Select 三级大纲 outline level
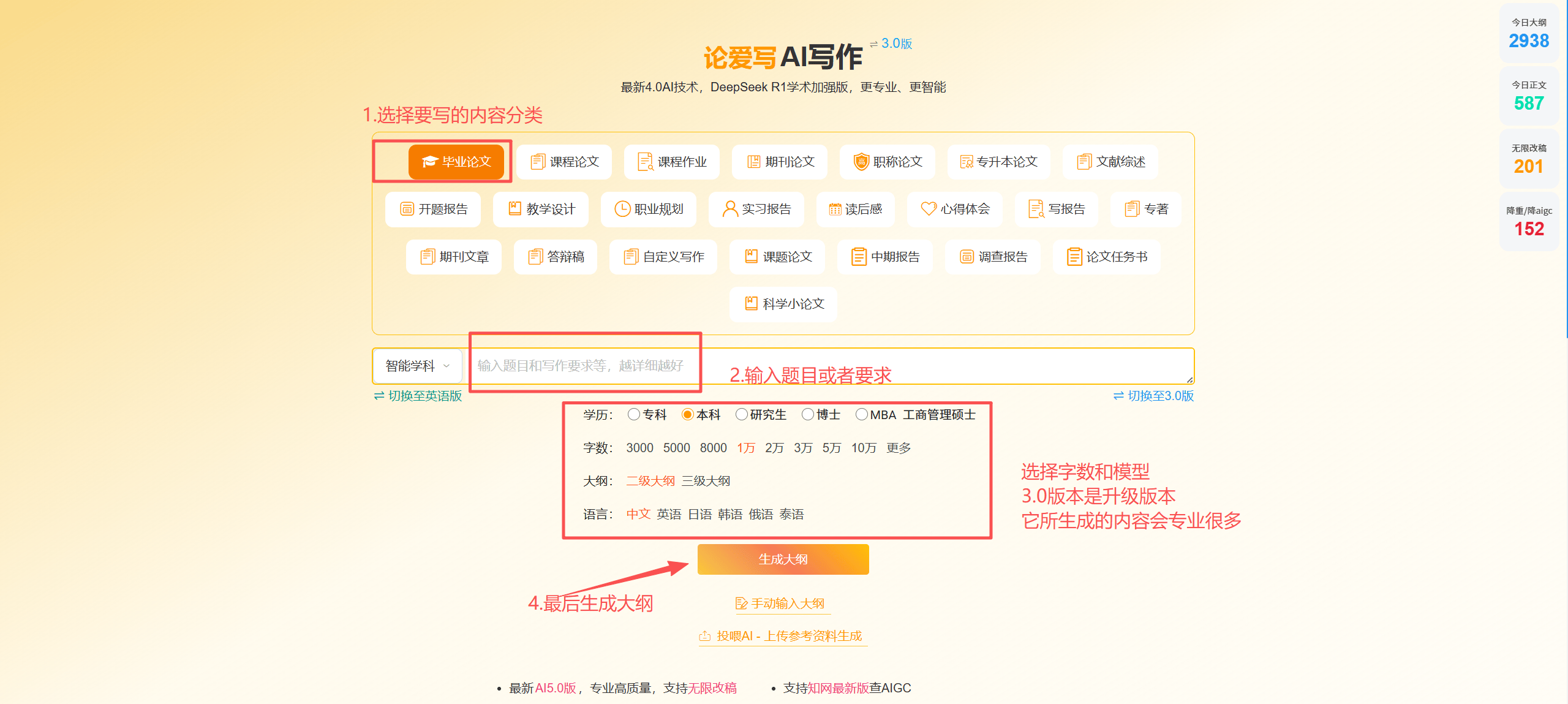 coord(706,481)
